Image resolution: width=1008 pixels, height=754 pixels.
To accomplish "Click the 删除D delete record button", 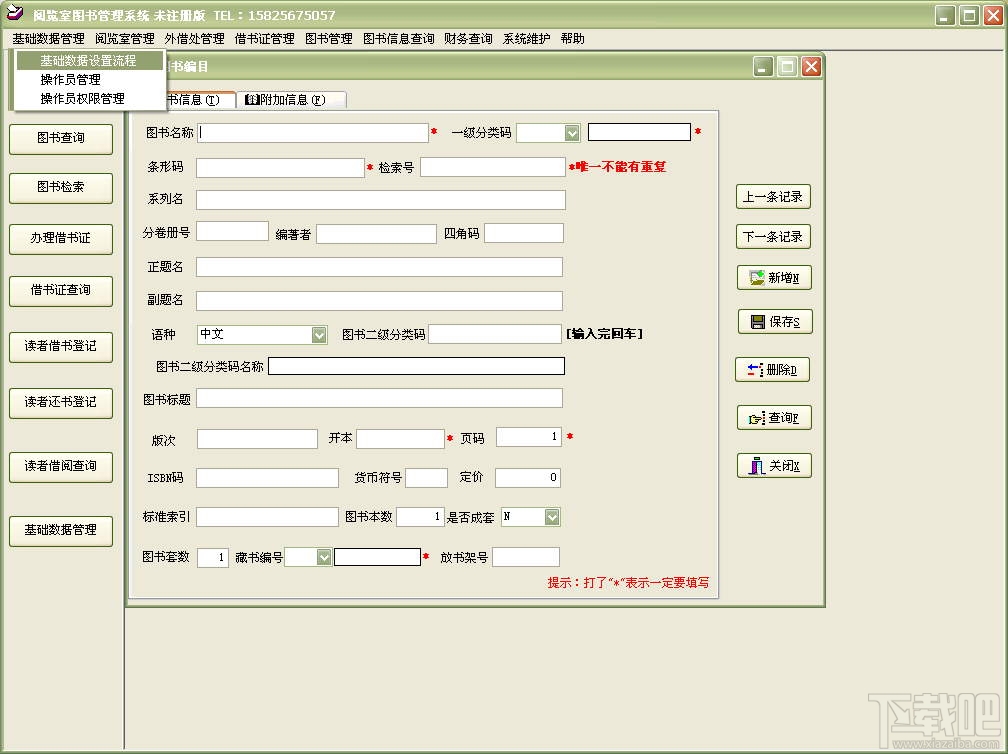I will point(772,370).
